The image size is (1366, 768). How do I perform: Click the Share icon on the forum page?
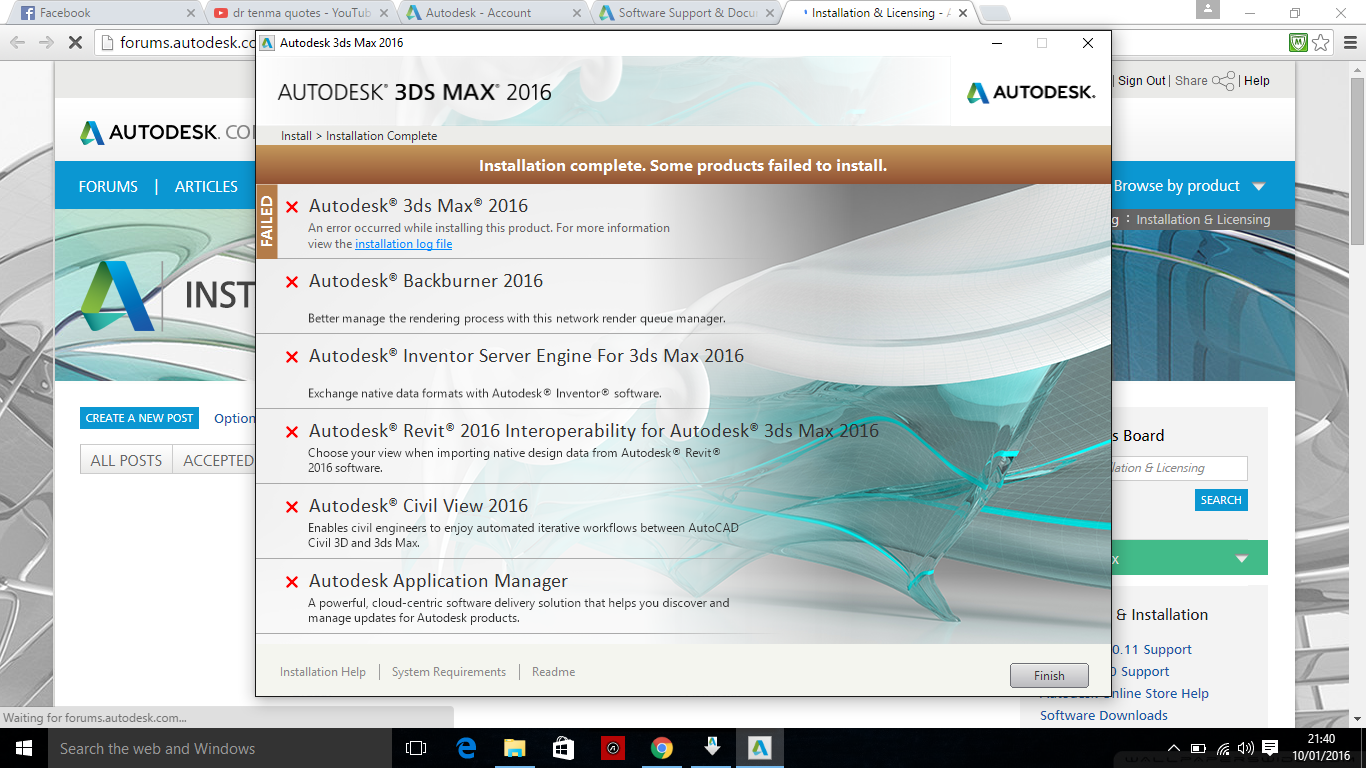1223,81
